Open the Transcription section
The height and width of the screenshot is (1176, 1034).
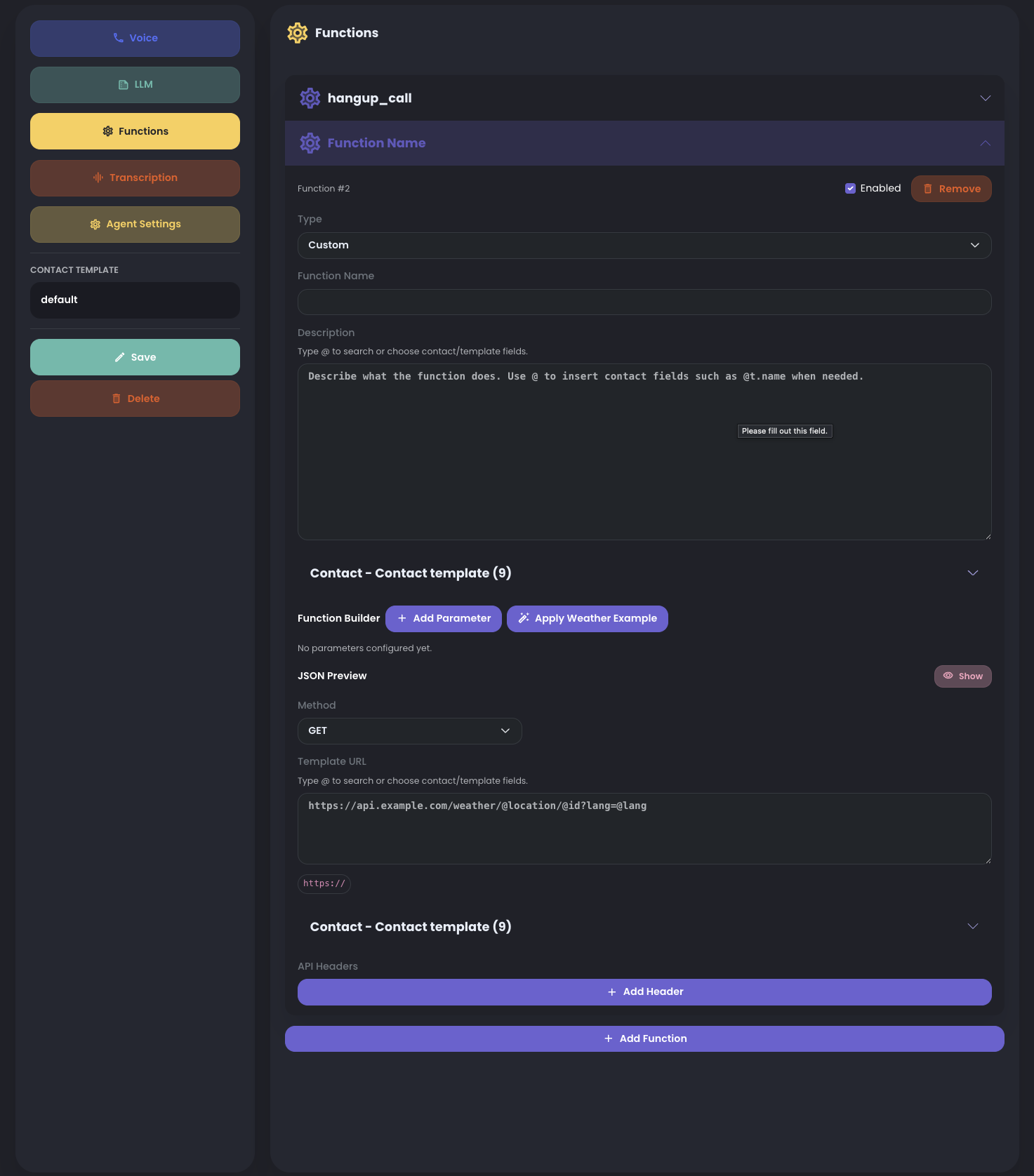(x=135, y=178)
